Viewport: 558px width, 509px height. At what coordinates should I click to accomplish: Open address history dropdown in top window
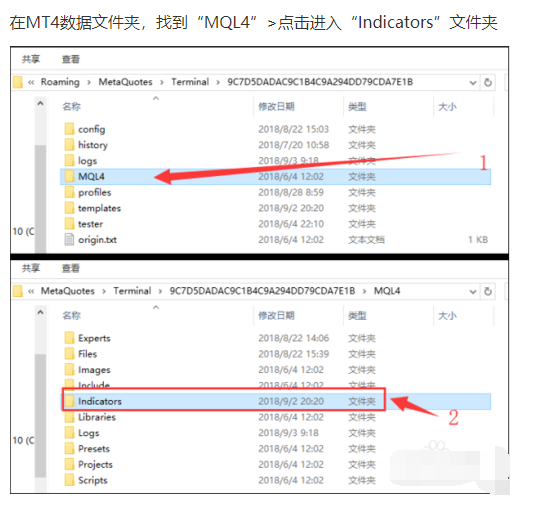tap(473, 83)
